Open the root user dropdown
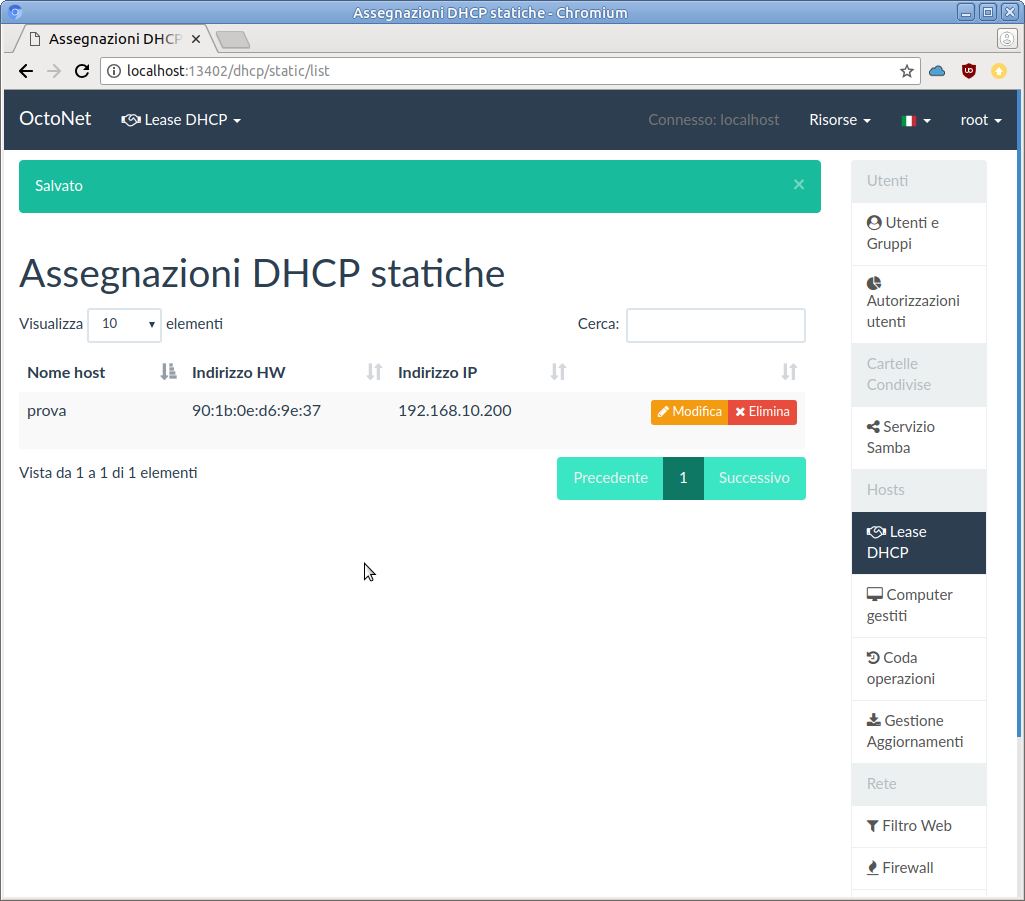This screenshot has width=1025, height=901. (981, 120)
